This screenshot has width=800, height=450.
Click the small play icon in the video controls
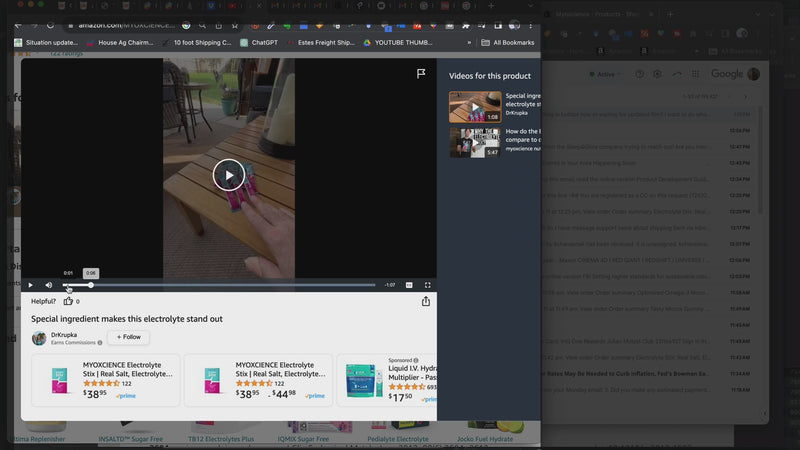[30, 285]
